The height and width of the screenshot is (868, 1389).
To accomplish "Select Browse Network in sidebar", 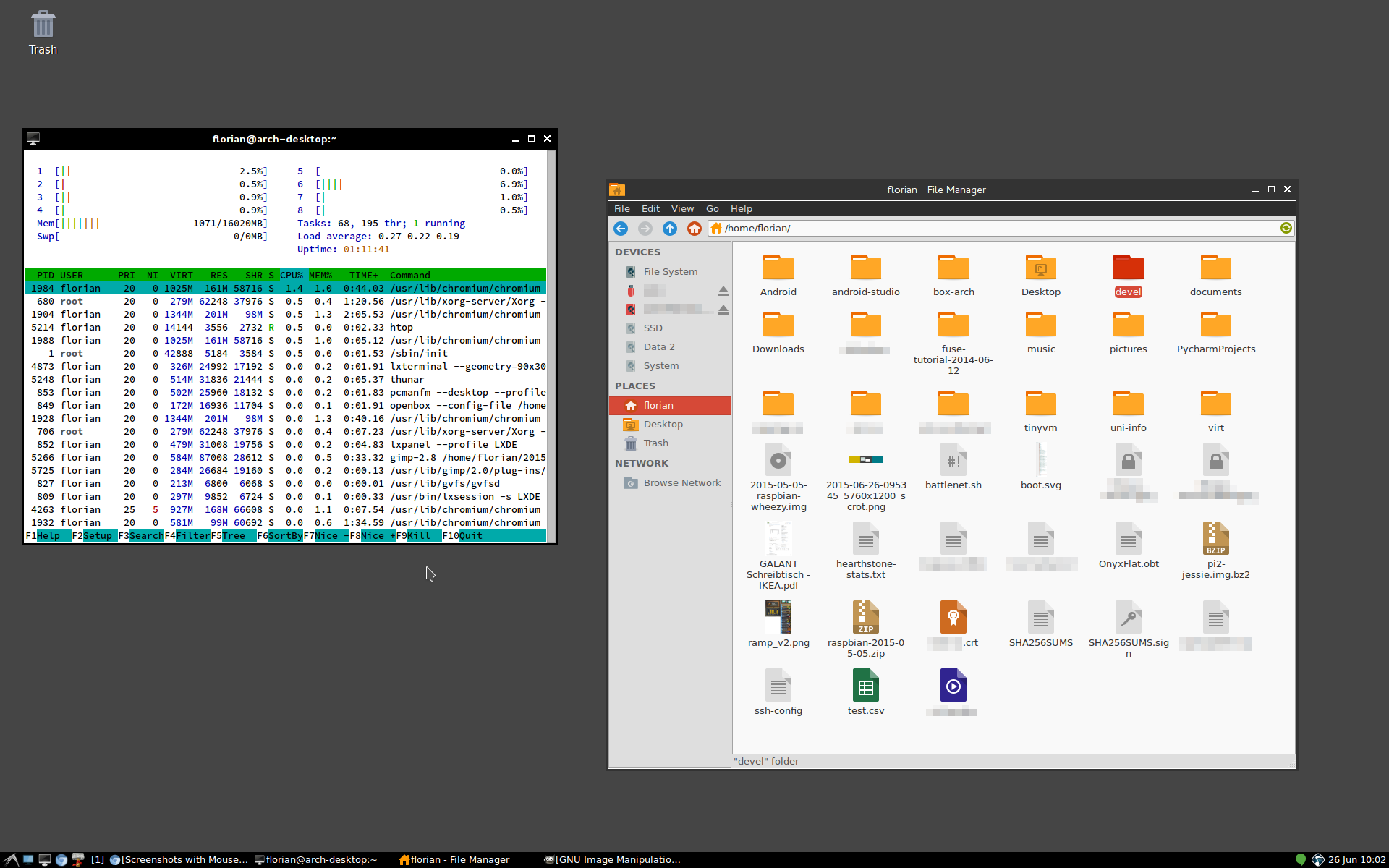I will [x=681, y=483].
